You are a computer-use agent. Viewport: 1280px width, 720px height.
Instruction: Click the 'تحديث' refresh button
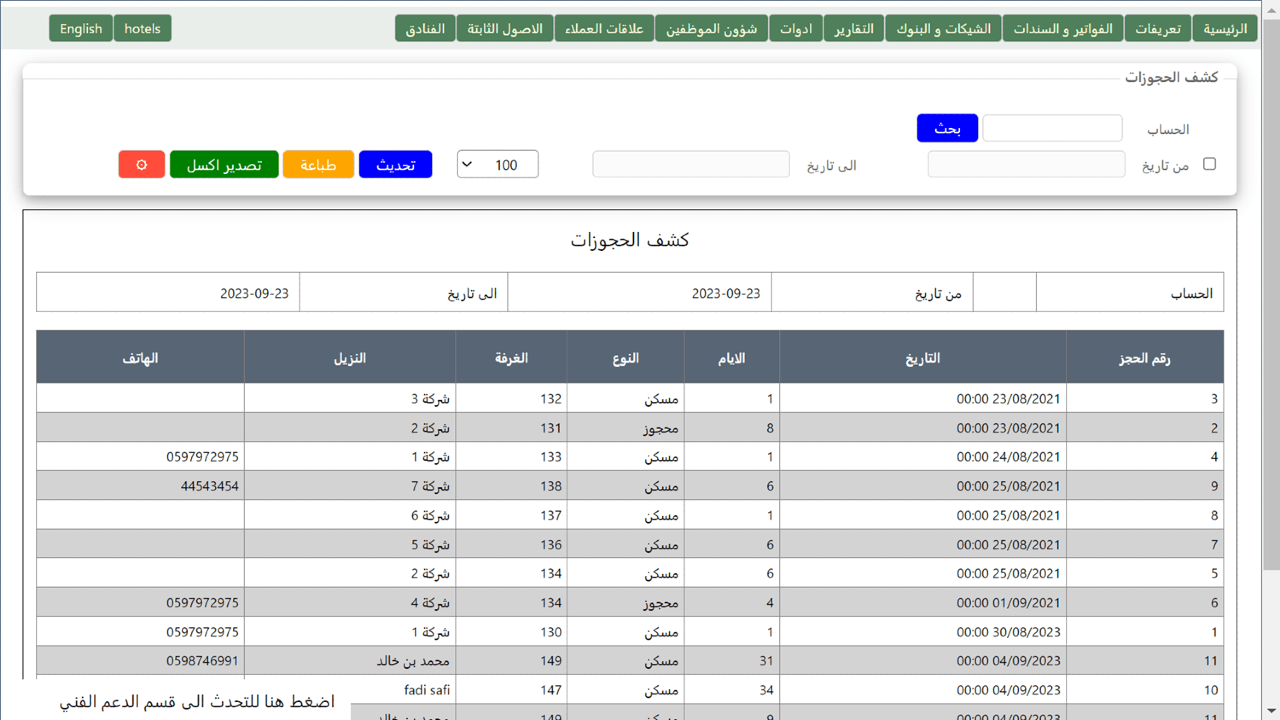[x=395, y=165]
